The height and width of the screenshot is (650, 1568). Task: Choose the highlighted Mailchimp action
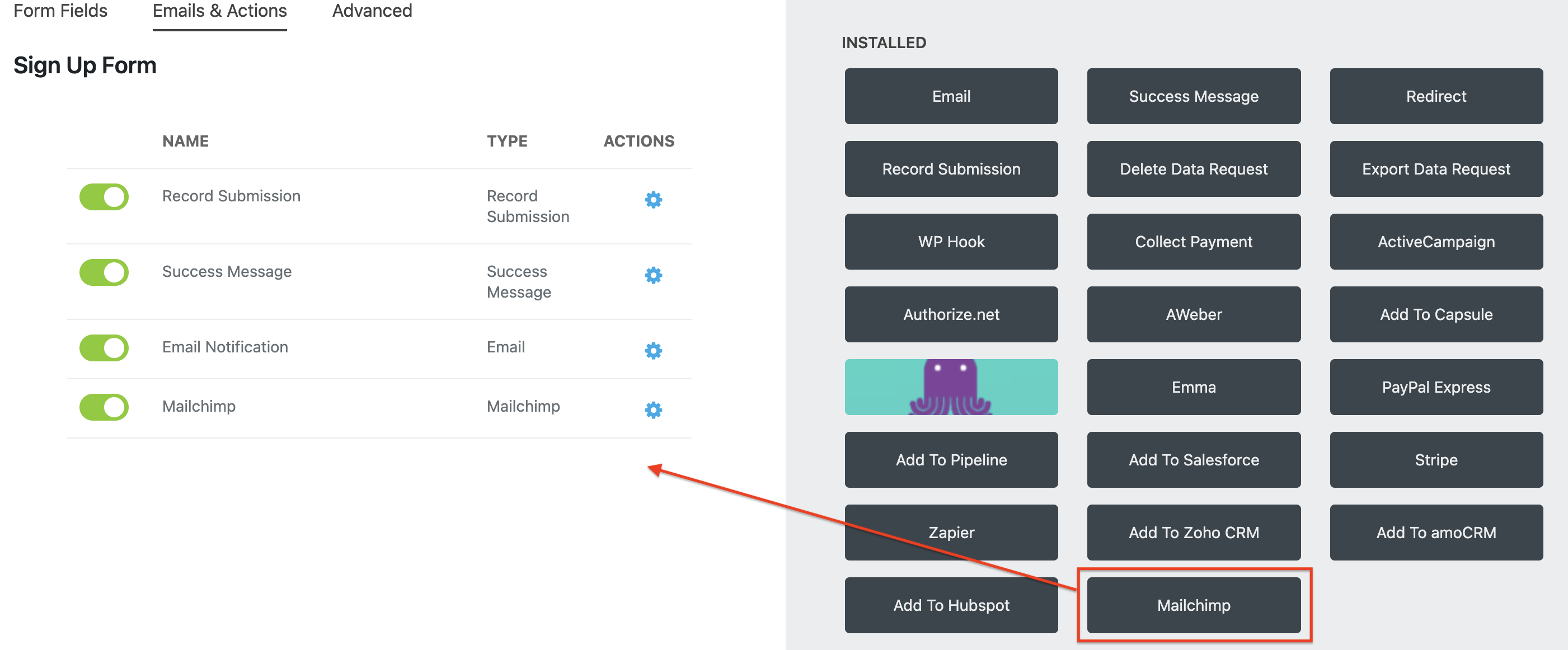point(1193,605)
